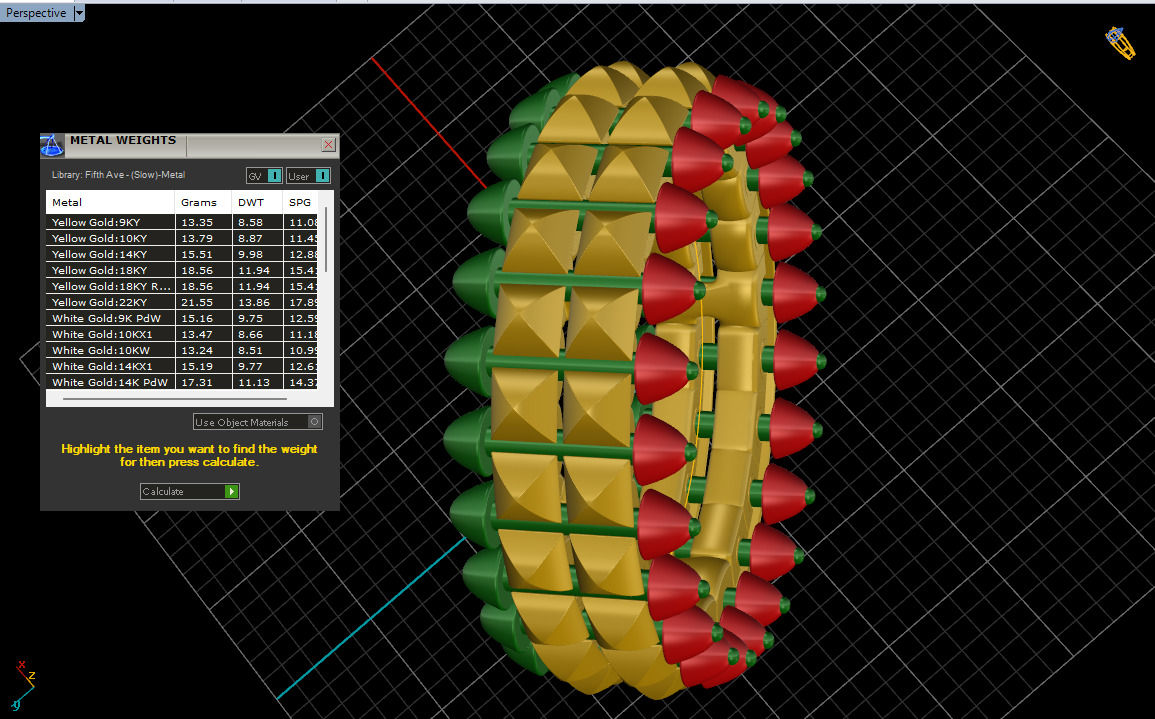Select the White Gold:14K PdW row
This screenshot has width=1155, height=719.
point(182,382)
